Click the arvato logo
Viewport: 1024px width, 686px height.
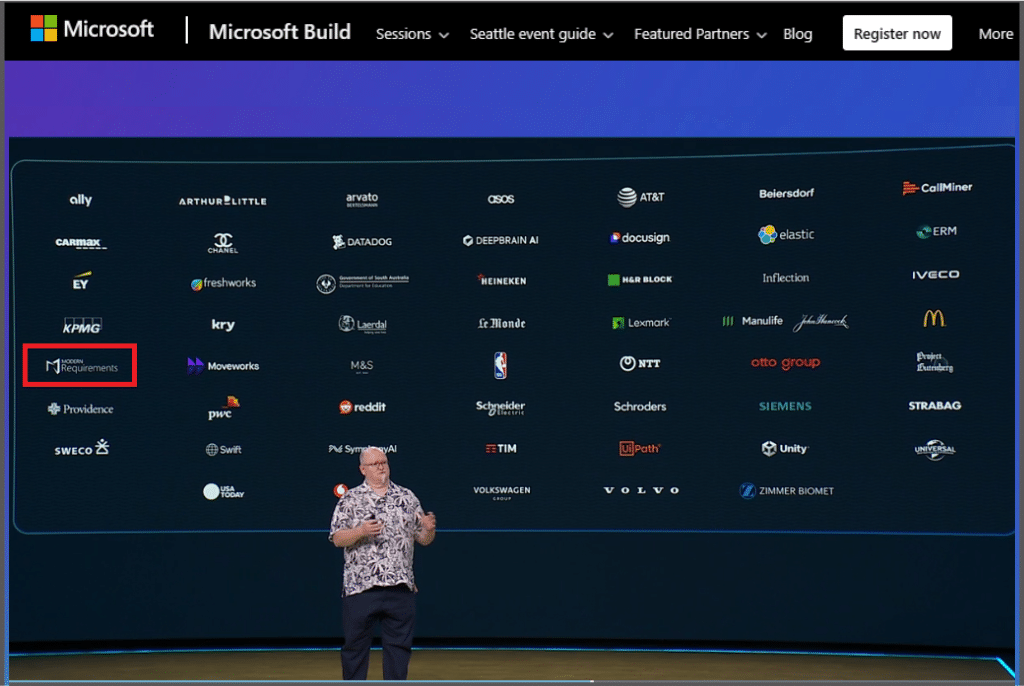click(x=362, y=199)
